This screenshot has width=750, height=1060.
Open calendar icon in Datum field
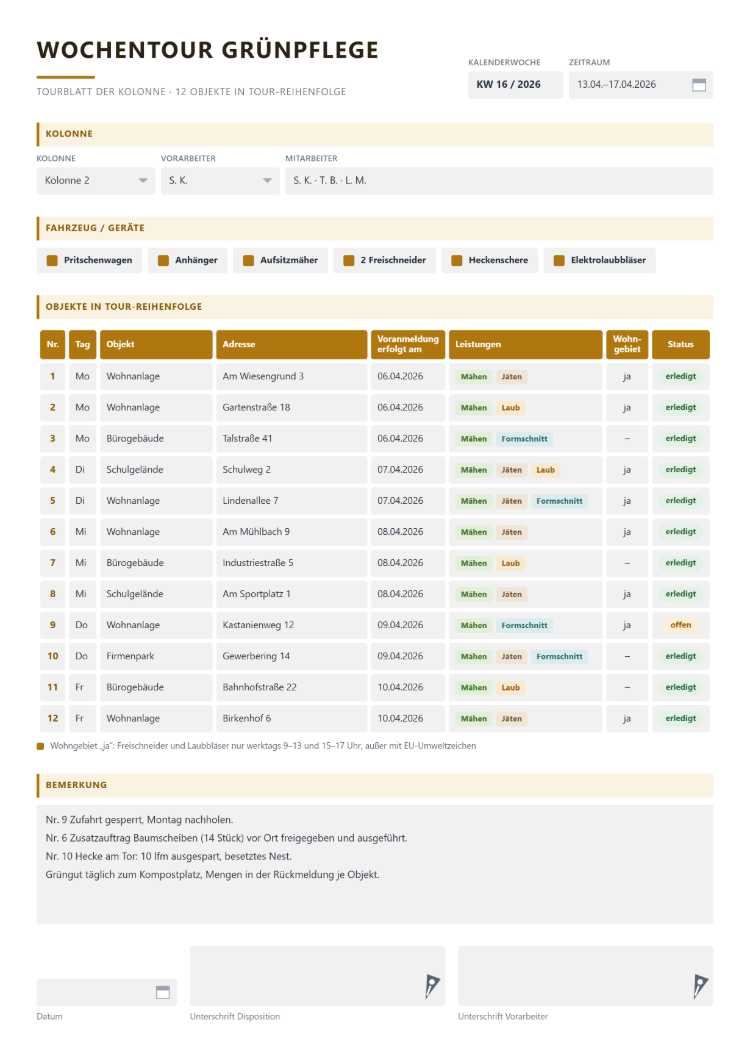point(162,992)
